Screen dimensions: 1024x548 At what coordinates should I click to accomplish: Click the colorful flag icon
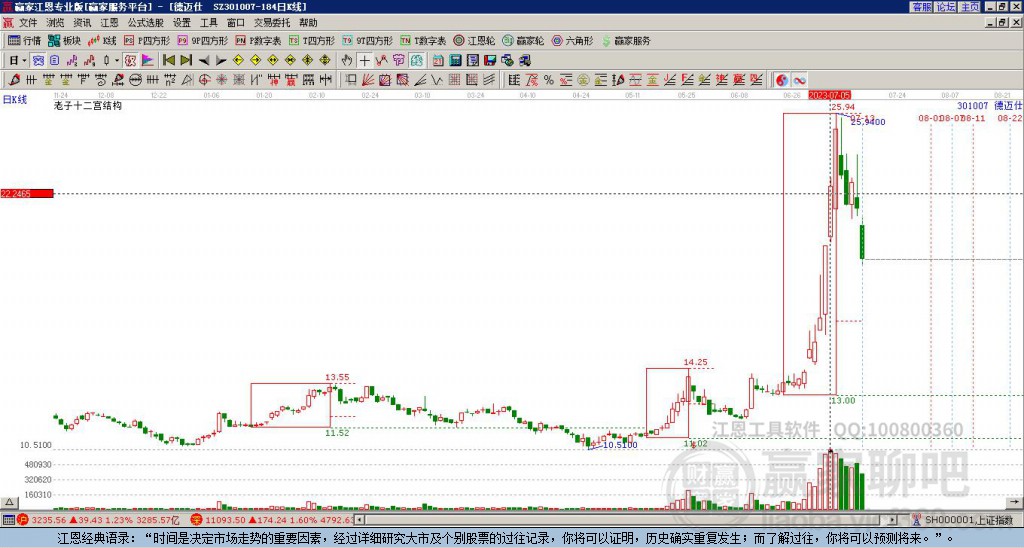tap(148, 61)
